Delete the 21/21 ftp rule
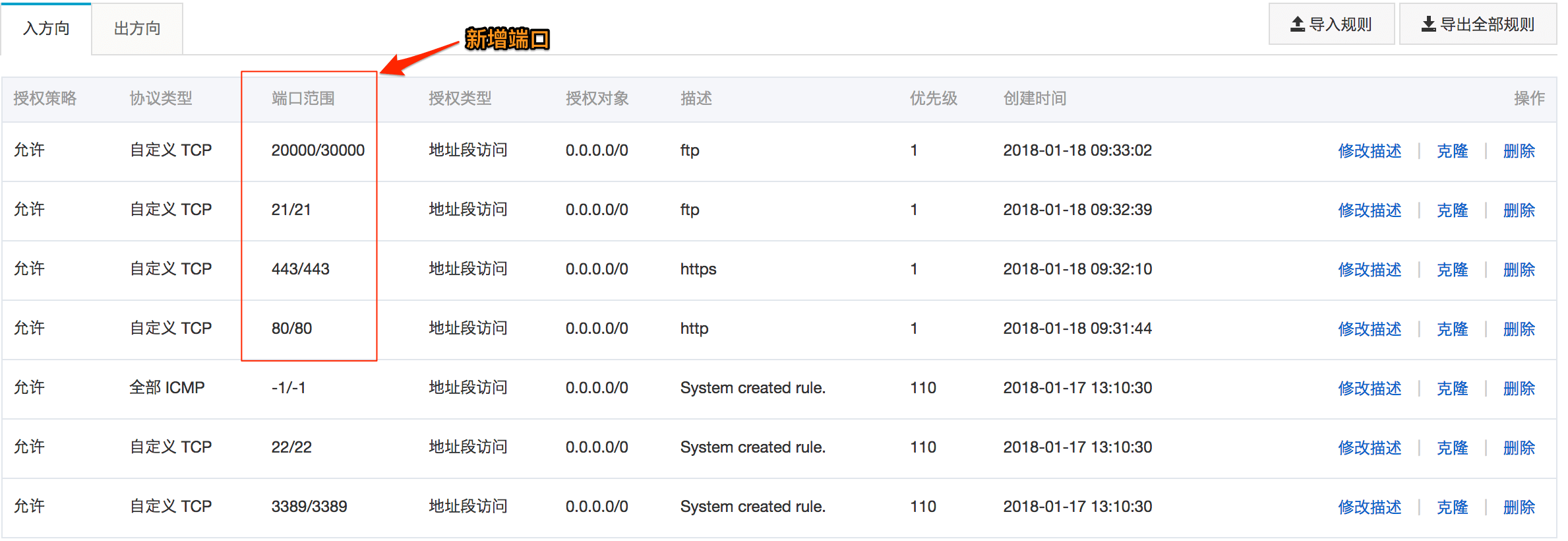This screenshot has width=1568, height=541. point(1519,210)
